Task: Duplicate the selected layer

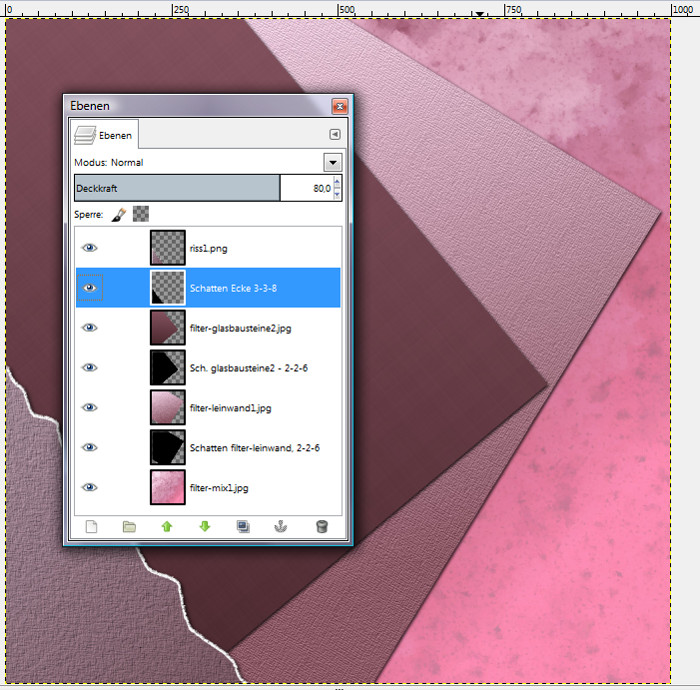Action: (x=243, y=526)
